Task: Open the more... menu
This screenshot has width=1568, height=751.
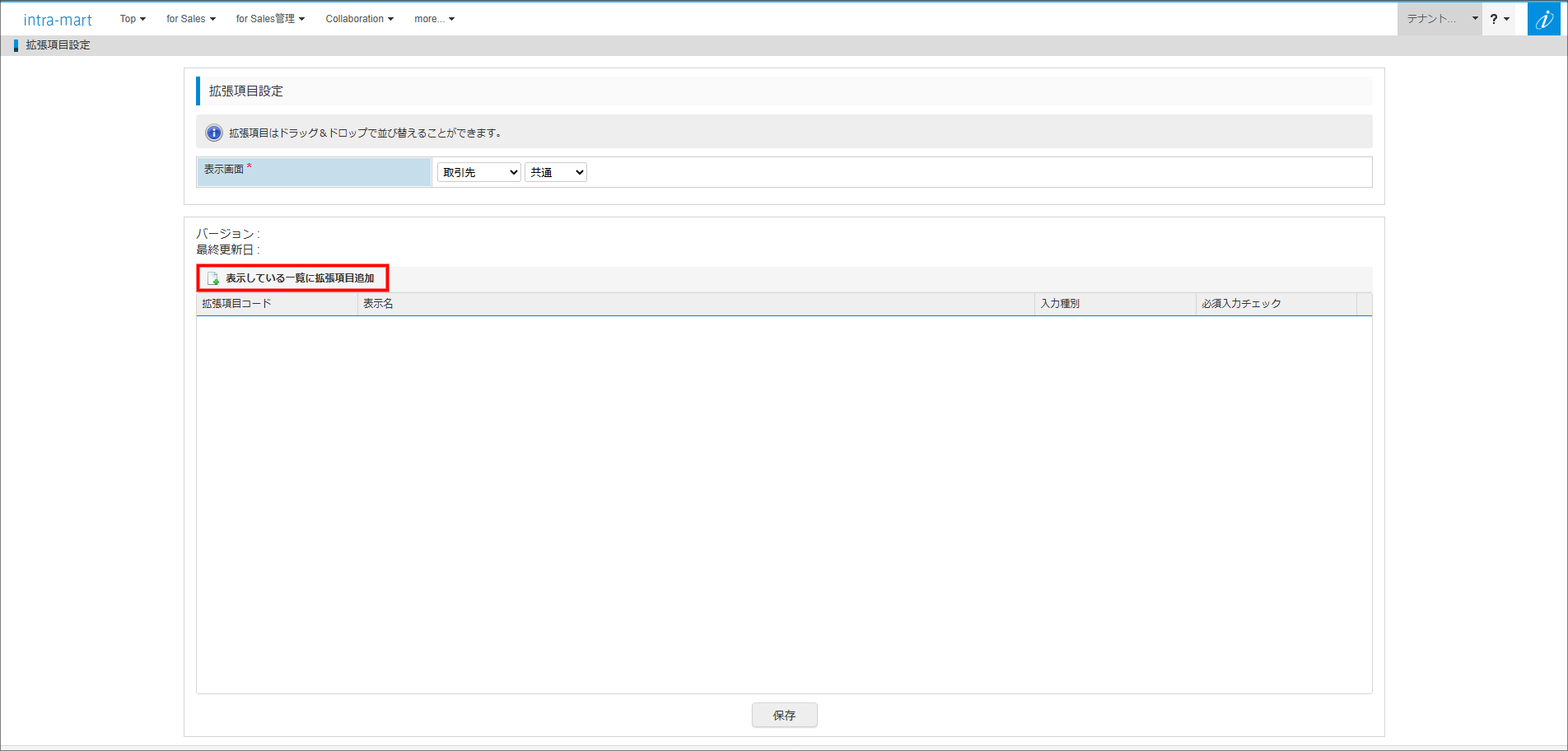Action: 435,19
